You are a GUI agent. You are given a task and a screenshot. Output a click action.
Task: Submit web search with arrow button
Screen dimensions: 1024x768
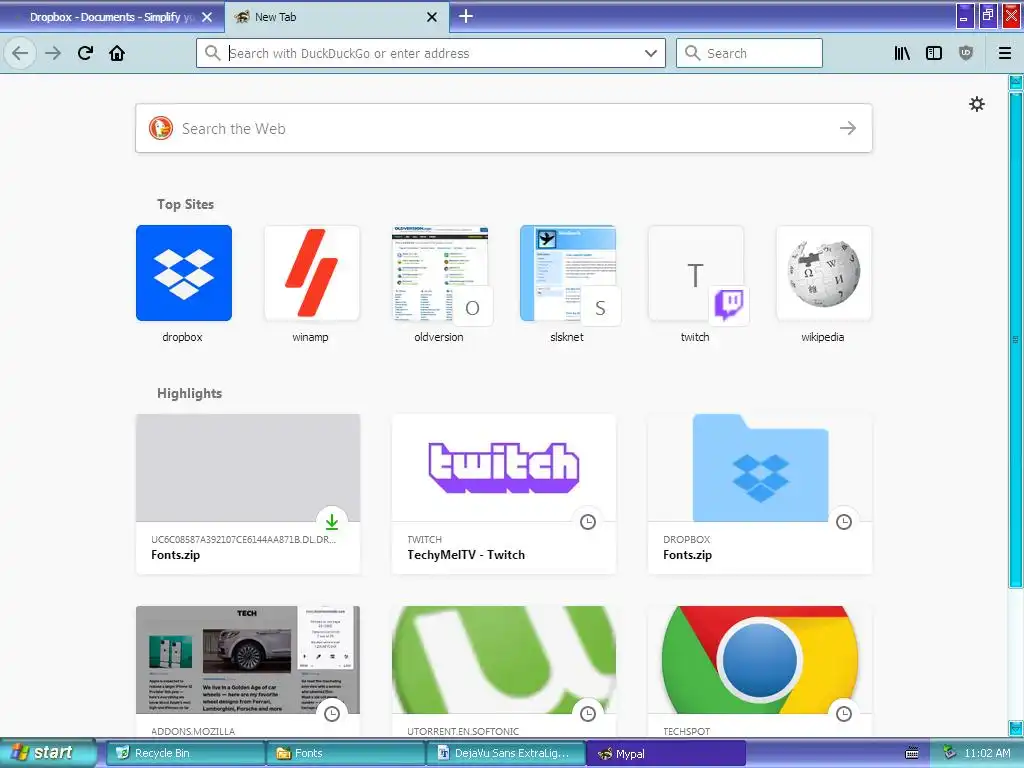848,128
